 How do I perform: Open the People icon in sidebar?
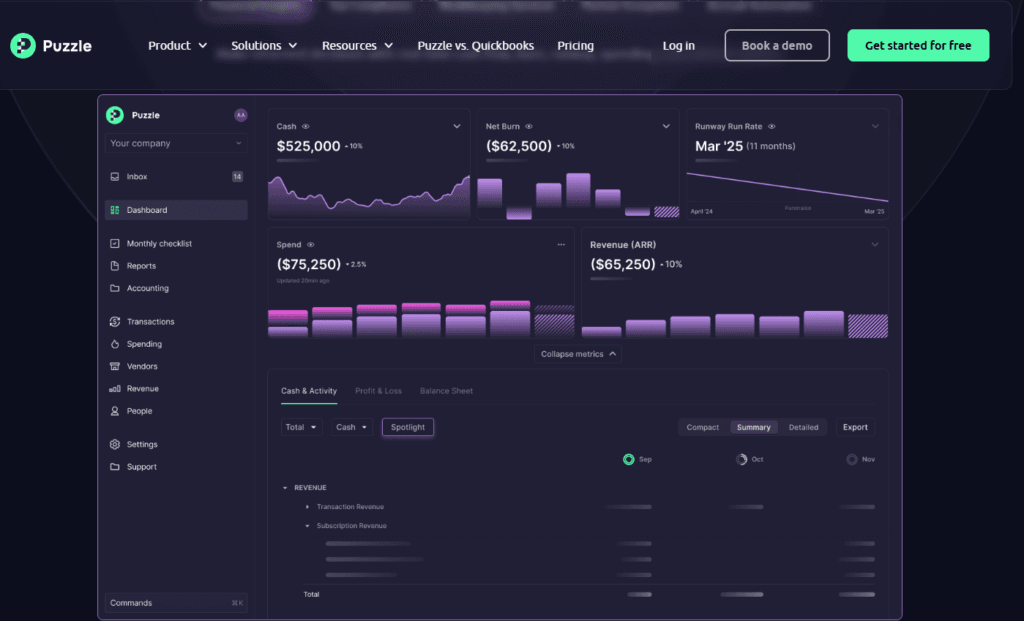tap(115, 411)
